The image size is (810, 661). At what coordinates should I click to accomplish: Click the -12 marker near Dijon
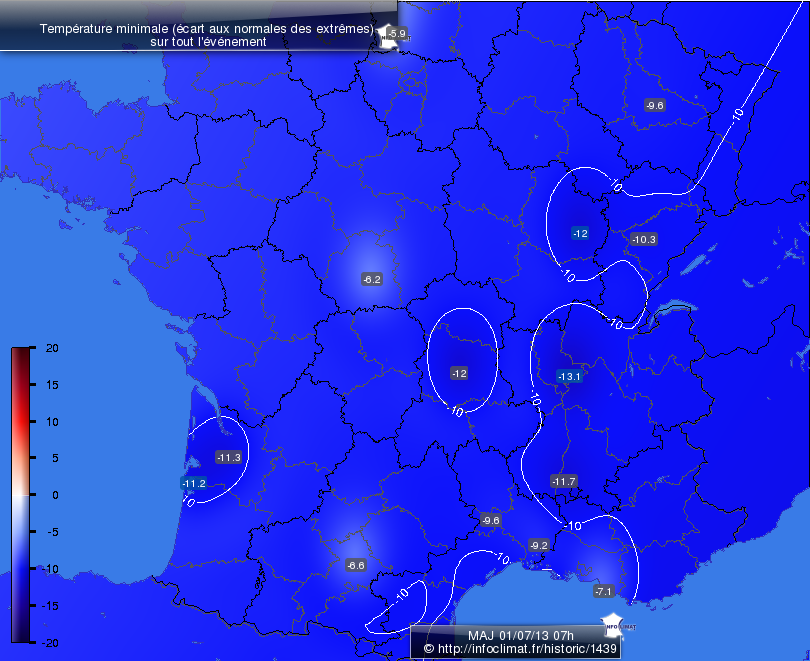coord(581,232)
